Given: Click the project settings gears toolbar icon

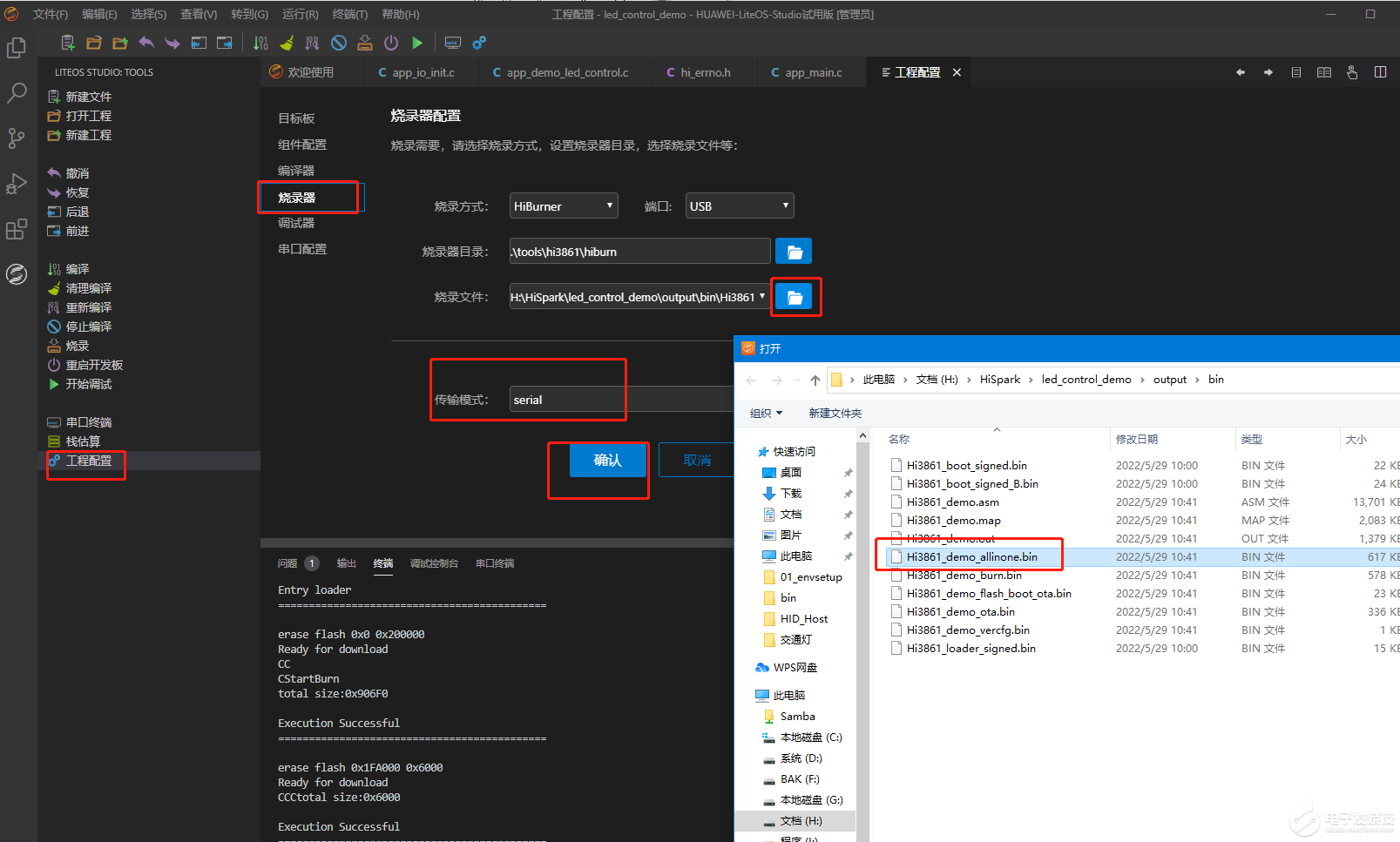Looking at the screenshot, I should [x=479, y=43].
